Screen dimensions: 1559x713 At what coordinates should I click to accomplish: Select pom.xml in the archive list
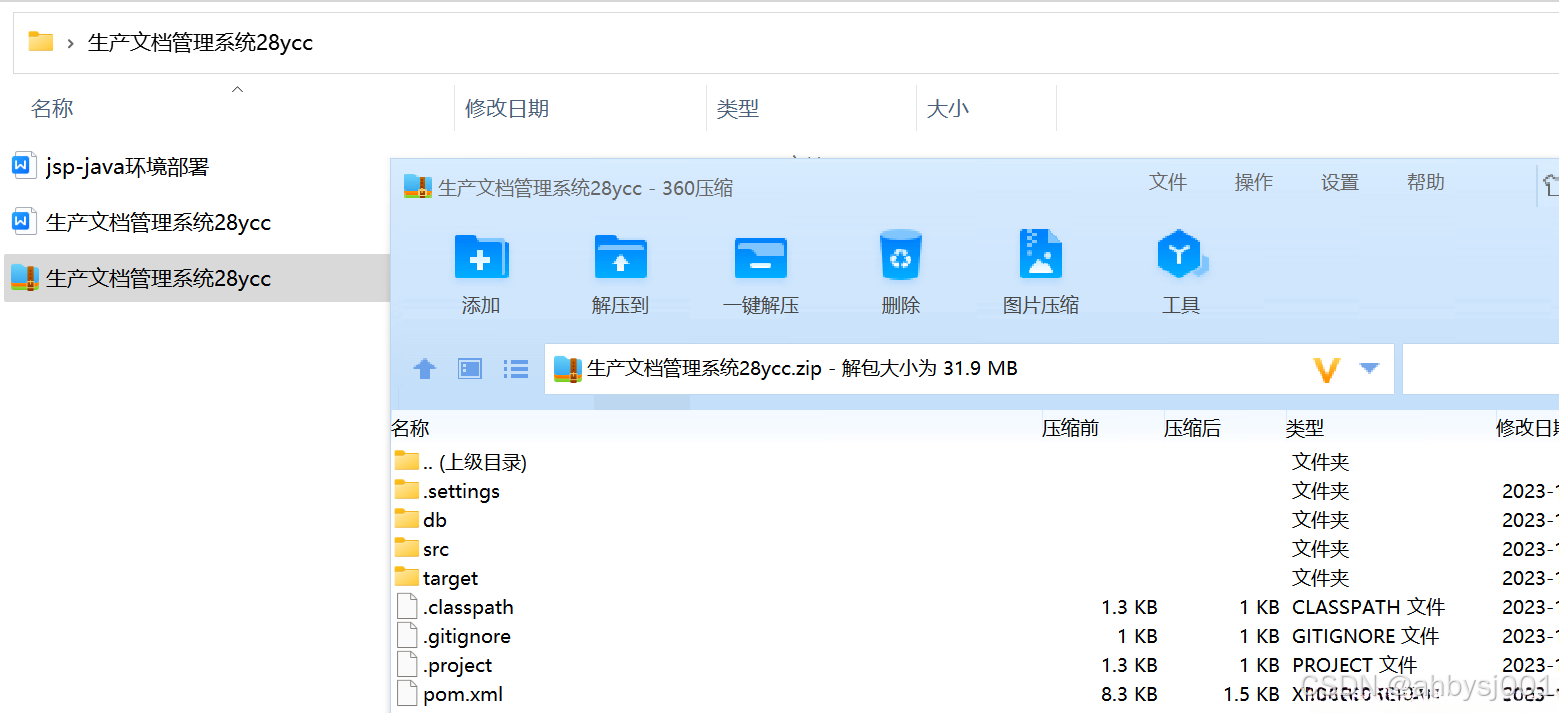(x=461, y=693)
